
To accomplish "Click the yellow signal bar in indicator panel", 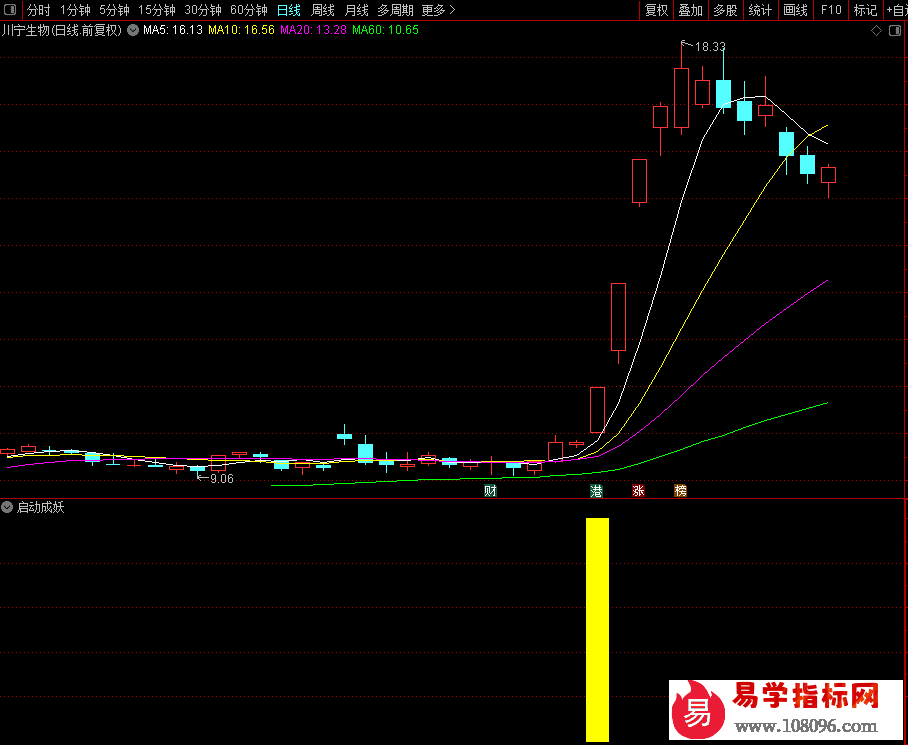I will coord(597,629).
